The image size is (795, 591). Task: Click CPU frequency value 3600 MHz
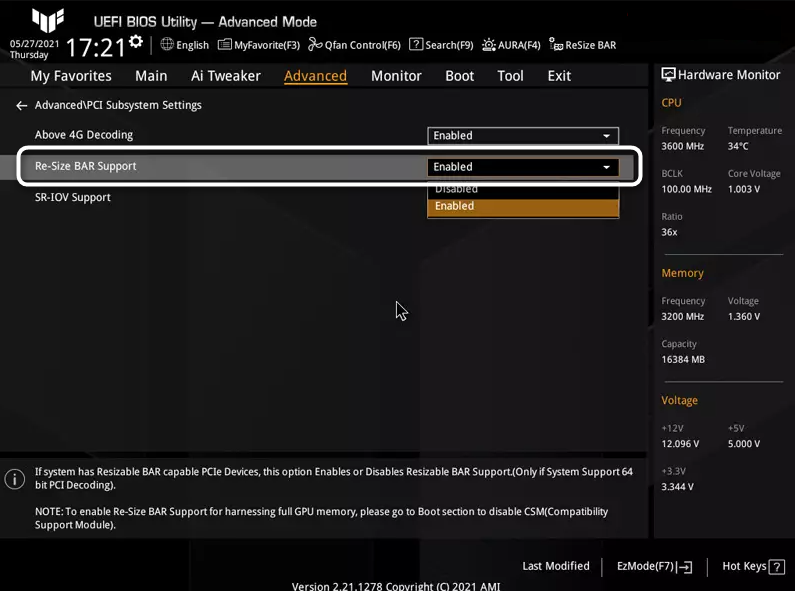682,146
